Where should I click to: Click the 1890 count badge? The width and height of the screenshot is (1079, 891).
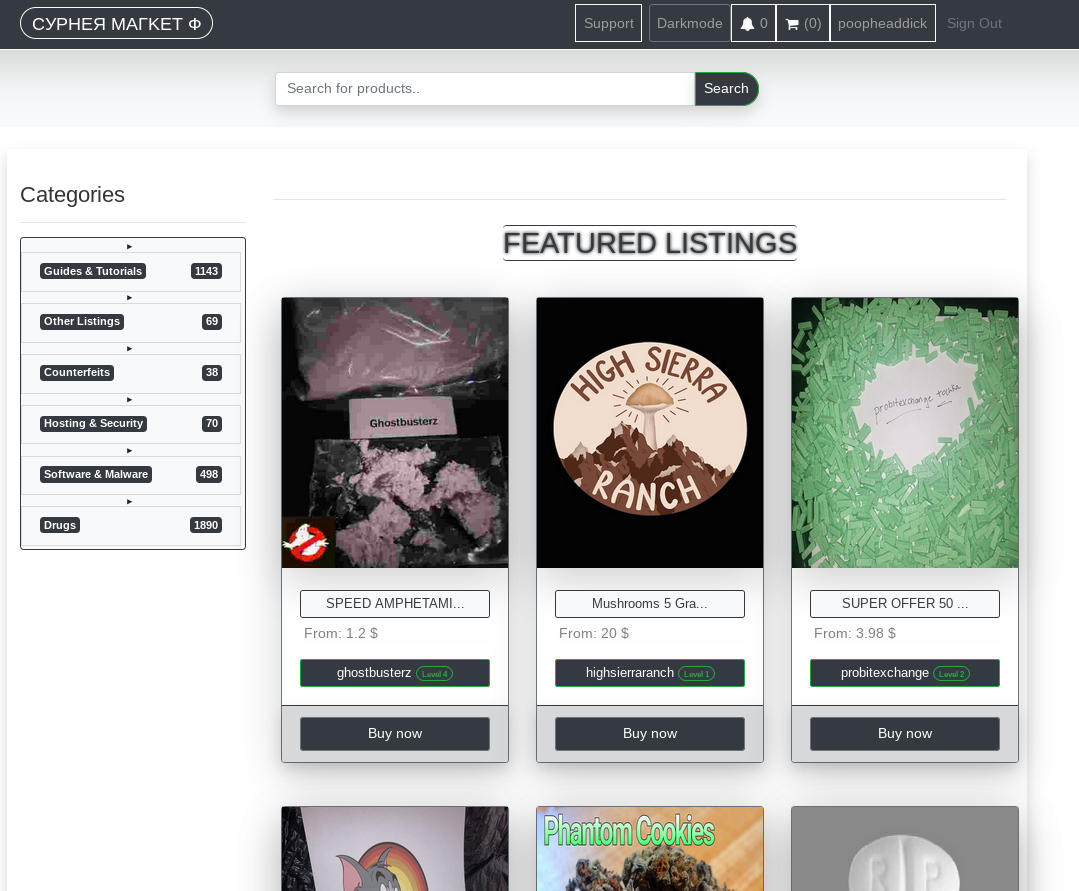coord(206,525)
